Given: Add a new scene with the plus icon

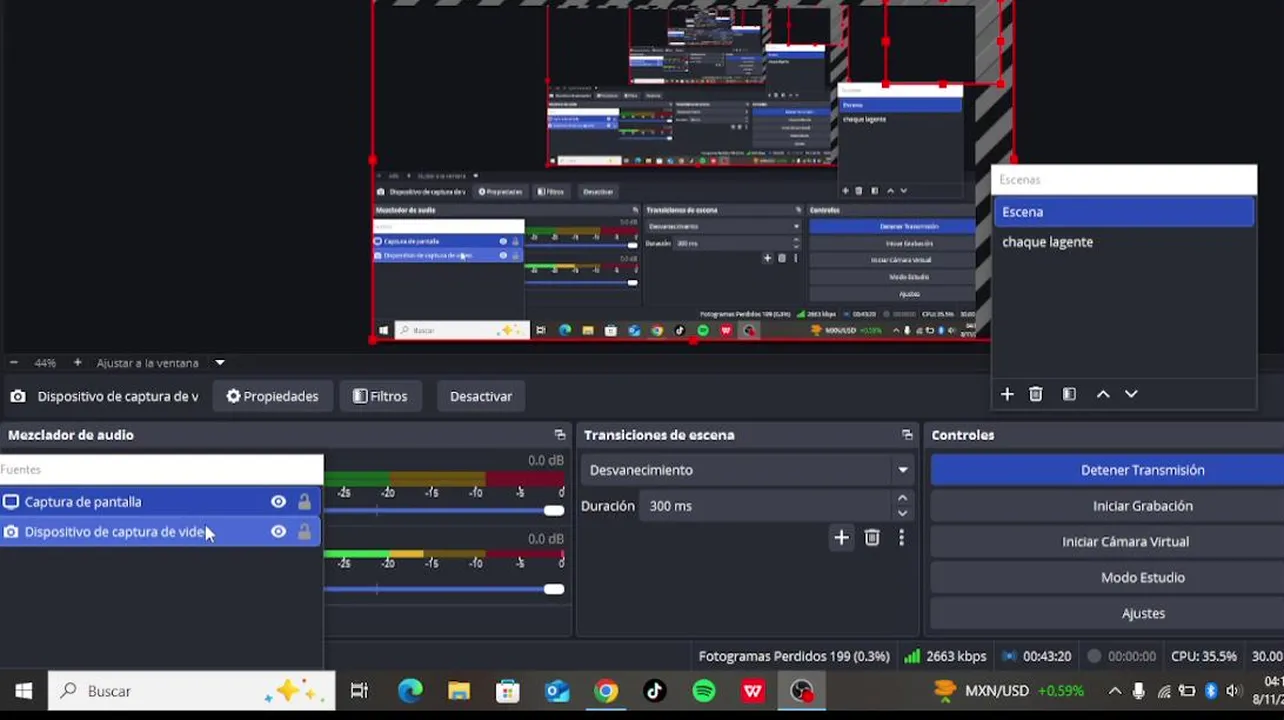Looking at the screenshot, I should (x=1007, y=394).
